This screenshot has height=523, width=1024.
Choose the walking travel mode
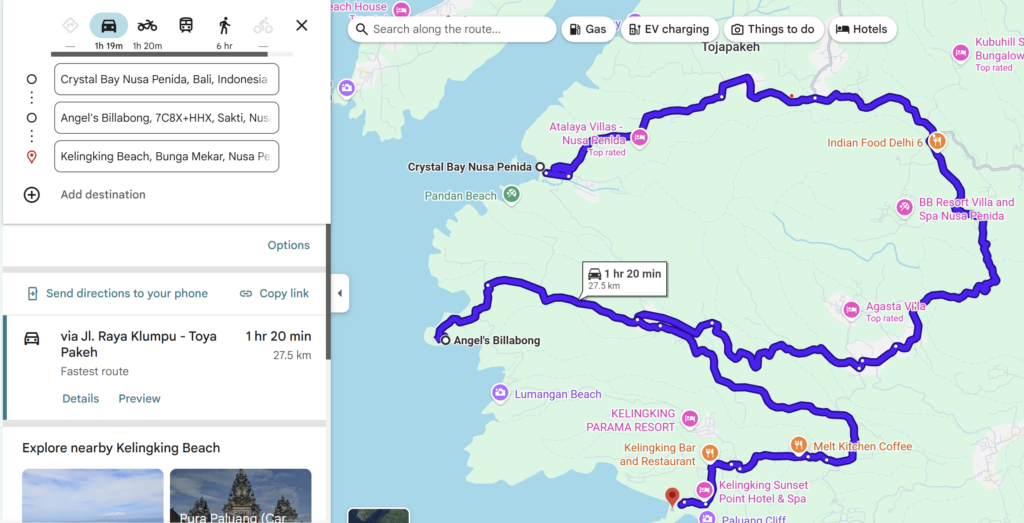pos(225,25)
